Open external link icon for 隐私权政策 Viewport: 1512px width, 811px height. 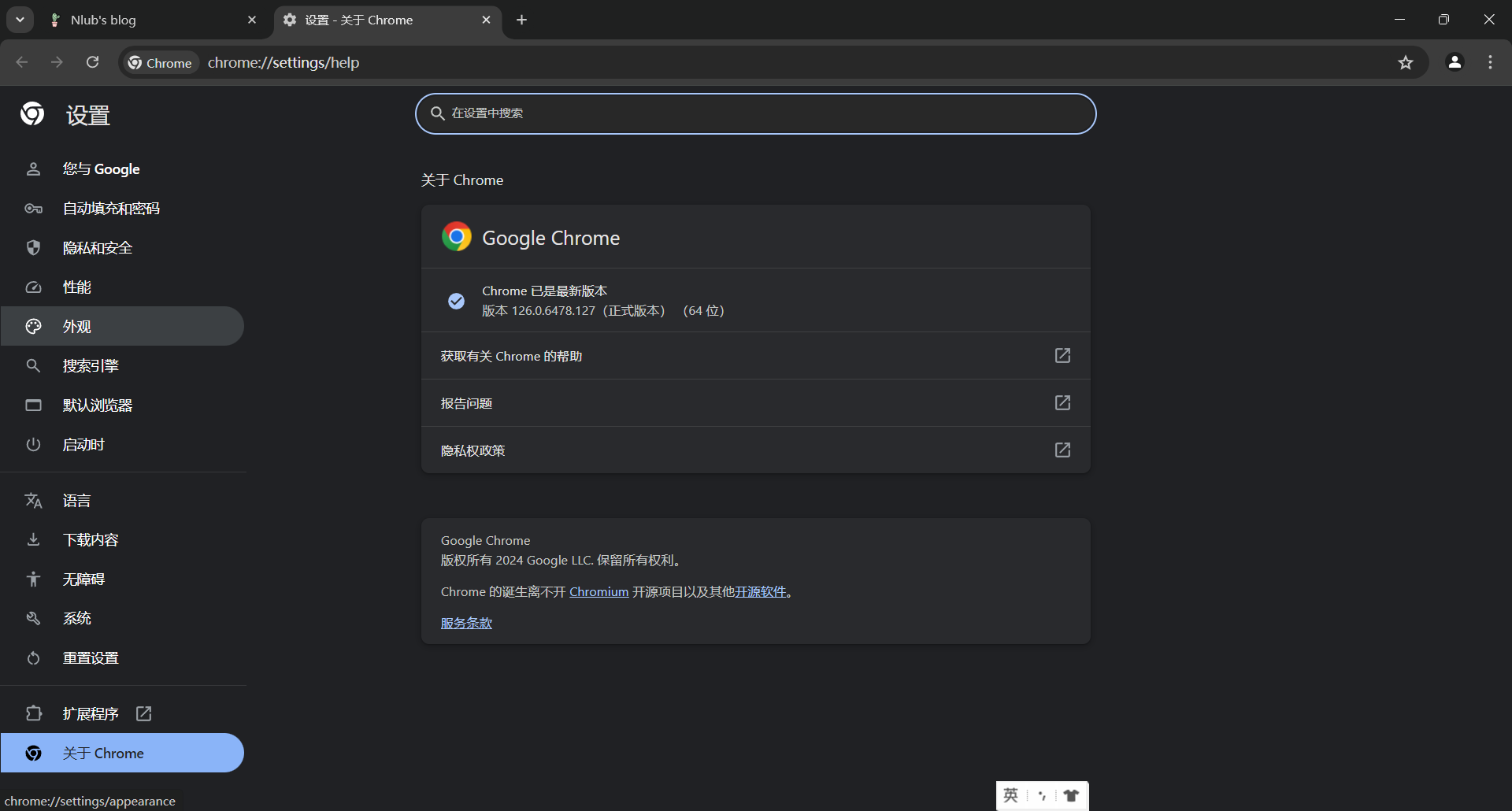tap(1062, 450)
